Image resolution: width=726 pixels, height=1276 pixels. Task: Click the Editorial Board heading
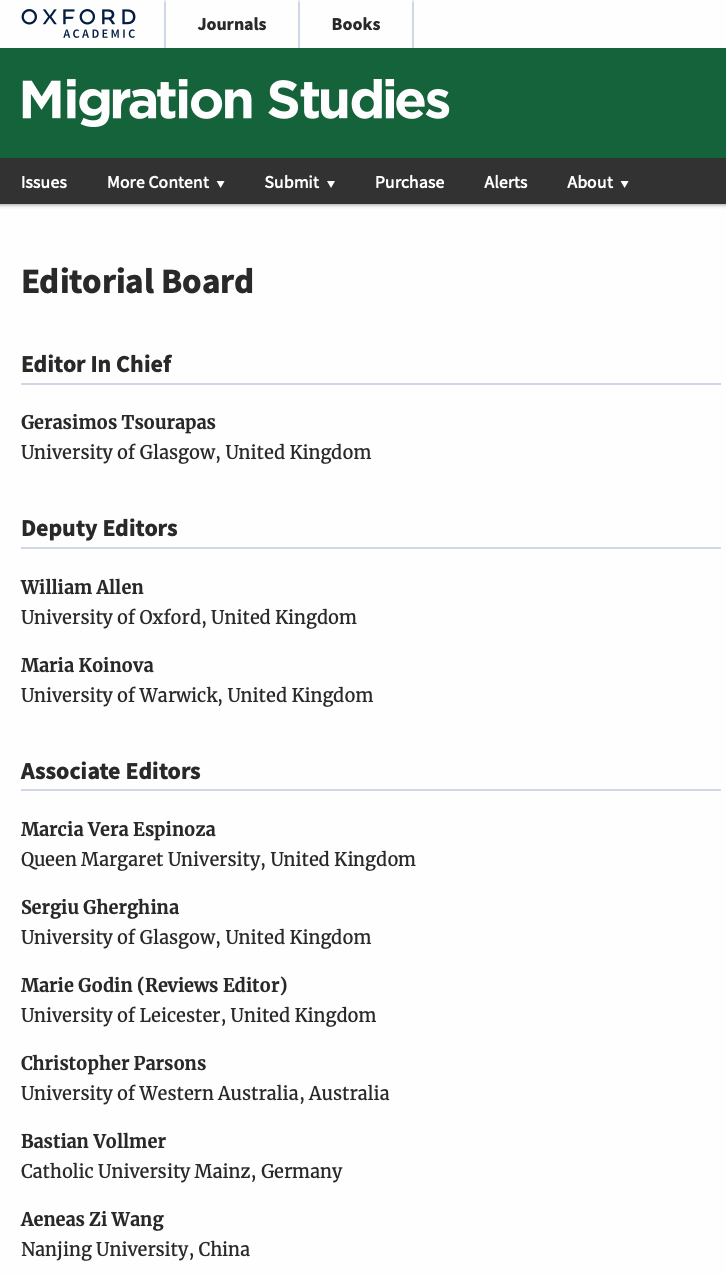[137, 281]
